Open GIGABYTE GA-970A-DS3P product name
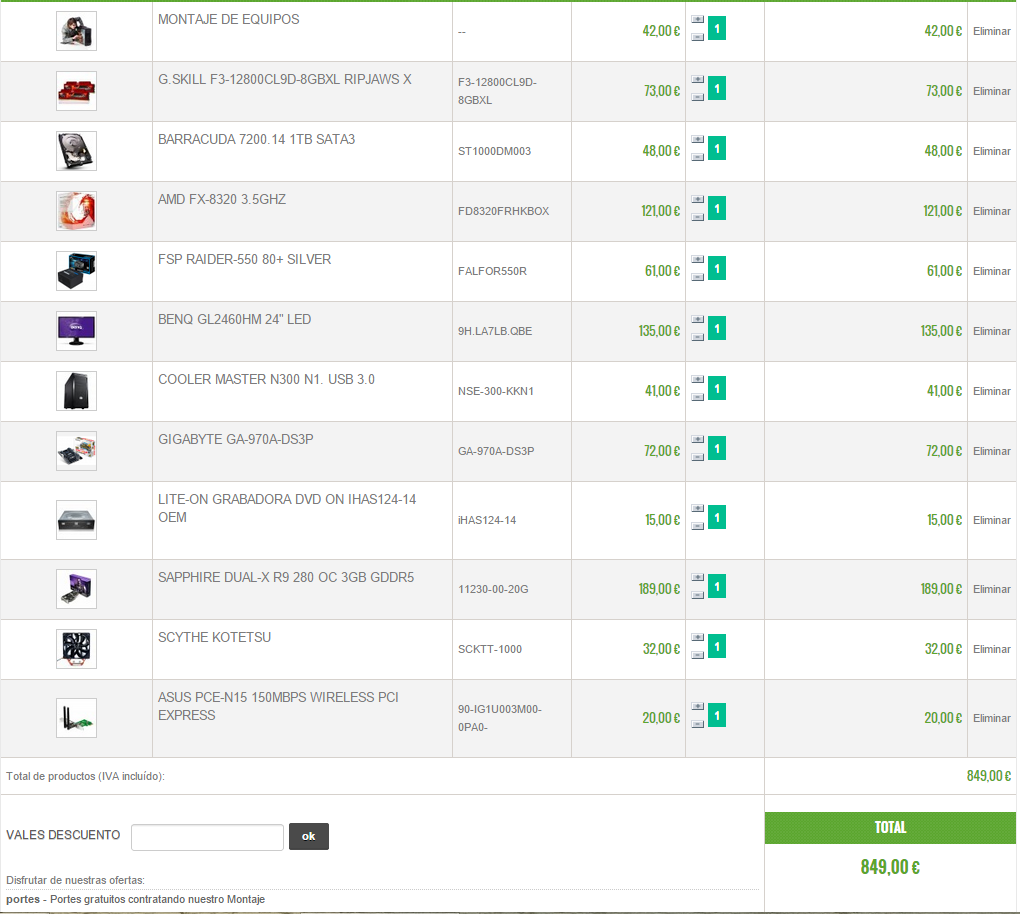The height and width of the screenshot is (914, 1020). click(235, 439)
